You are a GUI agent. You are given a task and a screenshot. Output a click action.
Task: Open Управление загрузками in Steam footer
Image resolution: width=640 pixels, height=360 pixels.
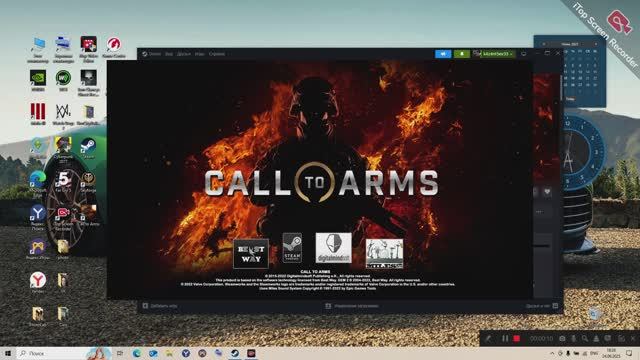(x=352, y=306)
